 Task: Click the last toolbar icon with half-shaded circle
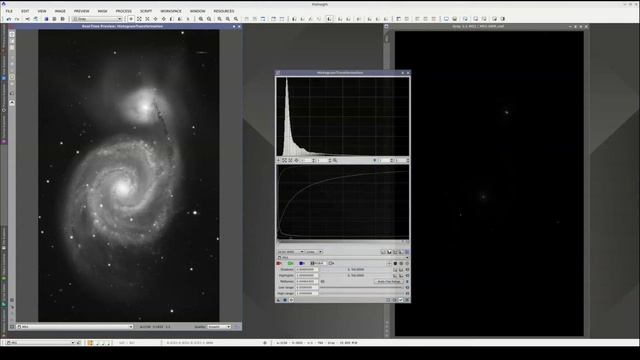[503, 19]
